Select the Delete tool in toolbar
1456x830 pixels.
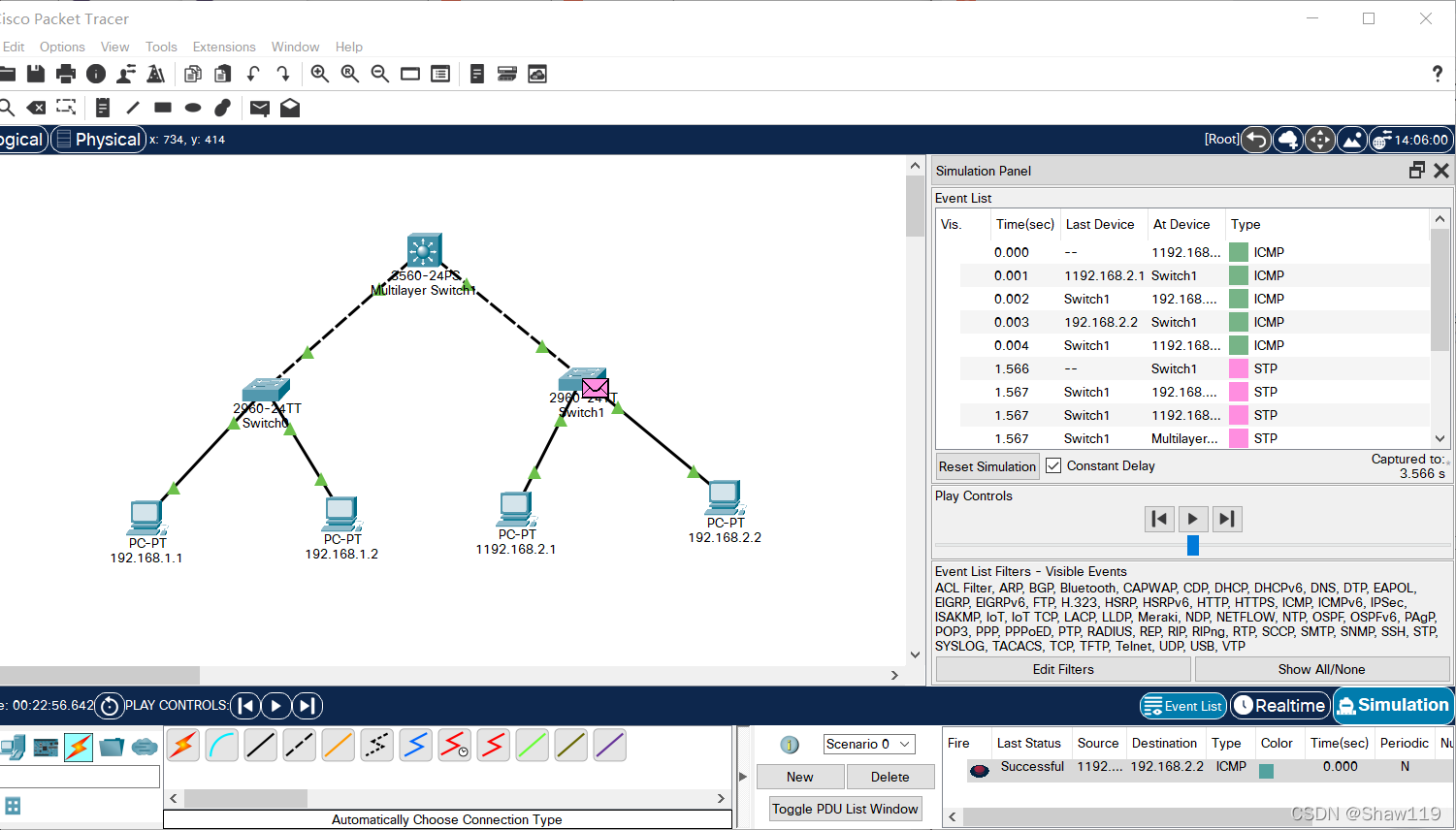[36, 108]
